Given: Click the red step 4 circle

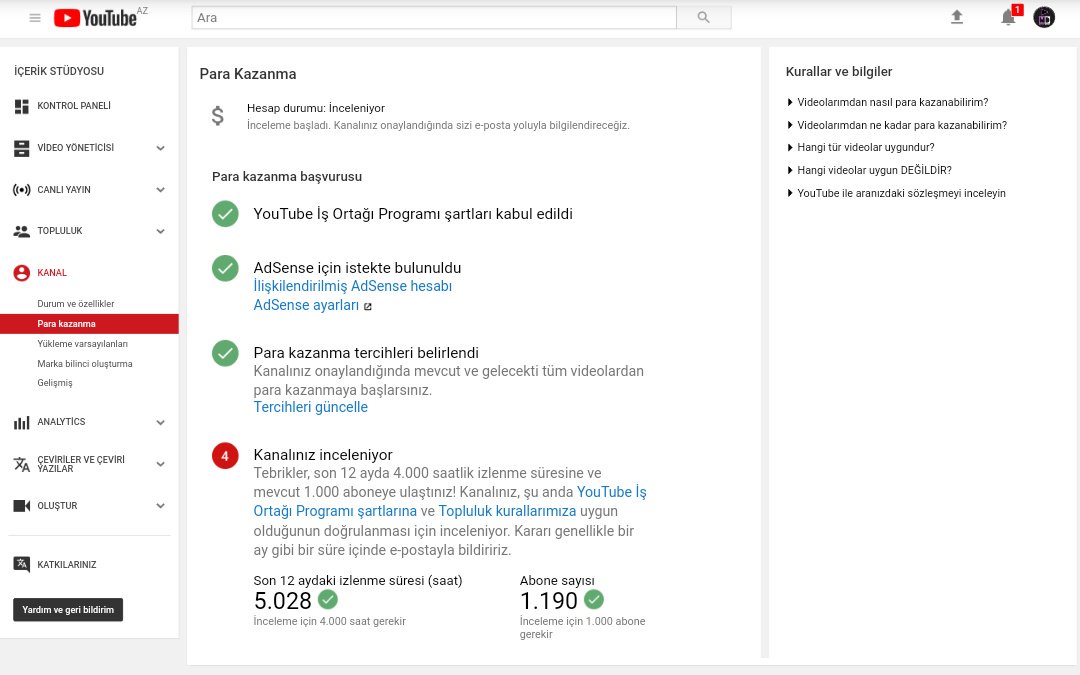Looking at the screenshot, I should (x=225, y=456).
